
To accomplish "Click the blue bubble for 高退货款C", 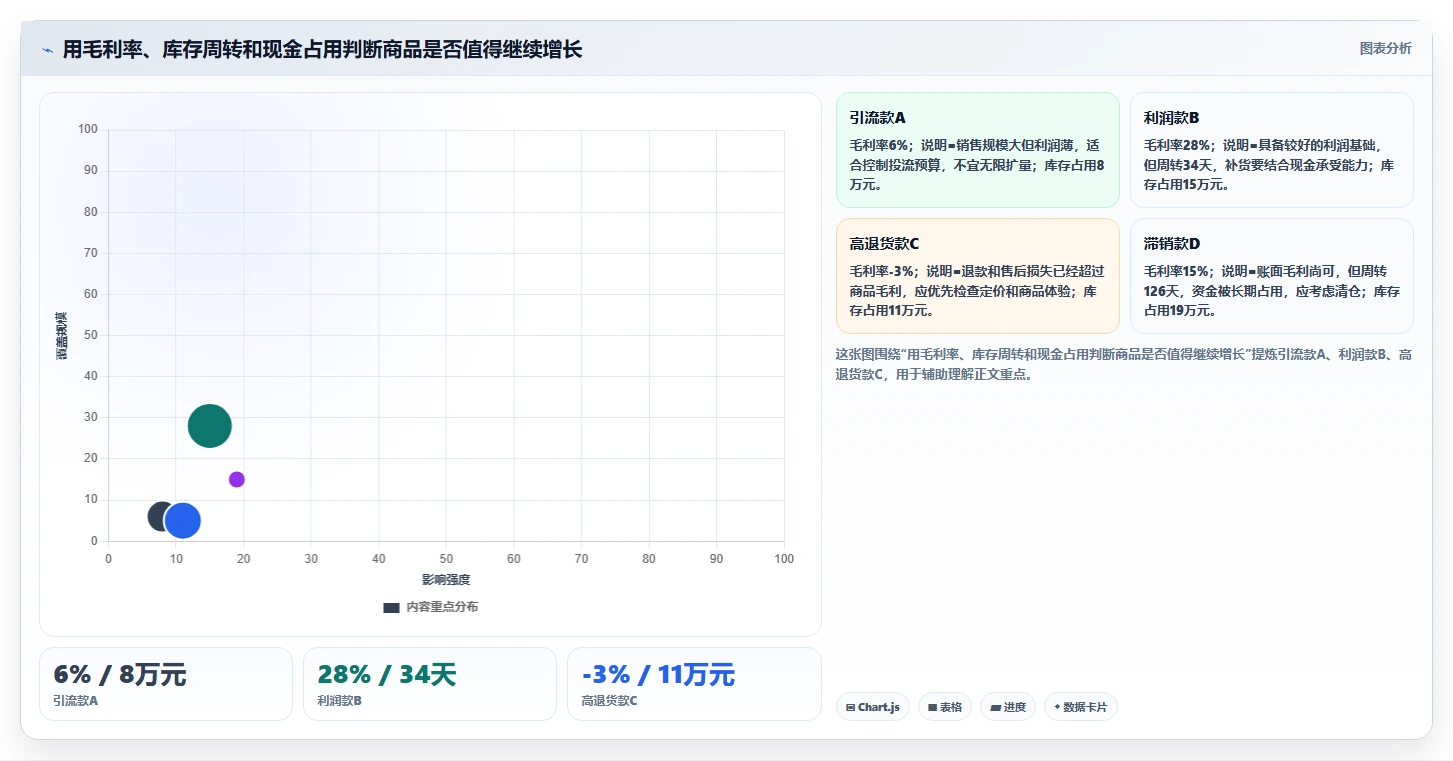I will (x=182, y=520).
